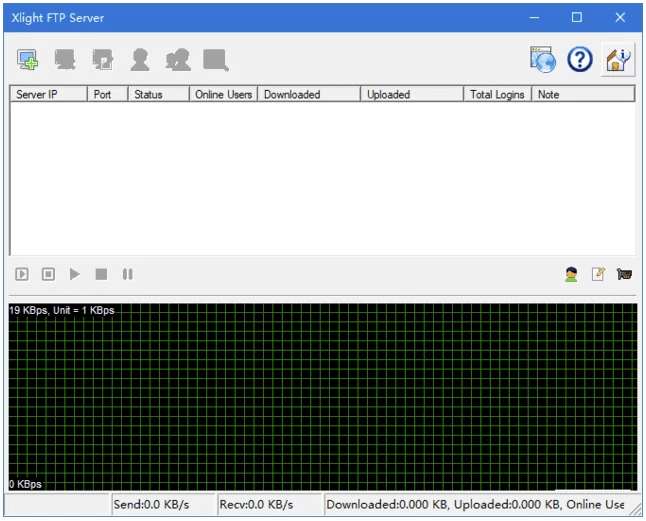Open the modify virtual server configuration icon

pos(103,60)
